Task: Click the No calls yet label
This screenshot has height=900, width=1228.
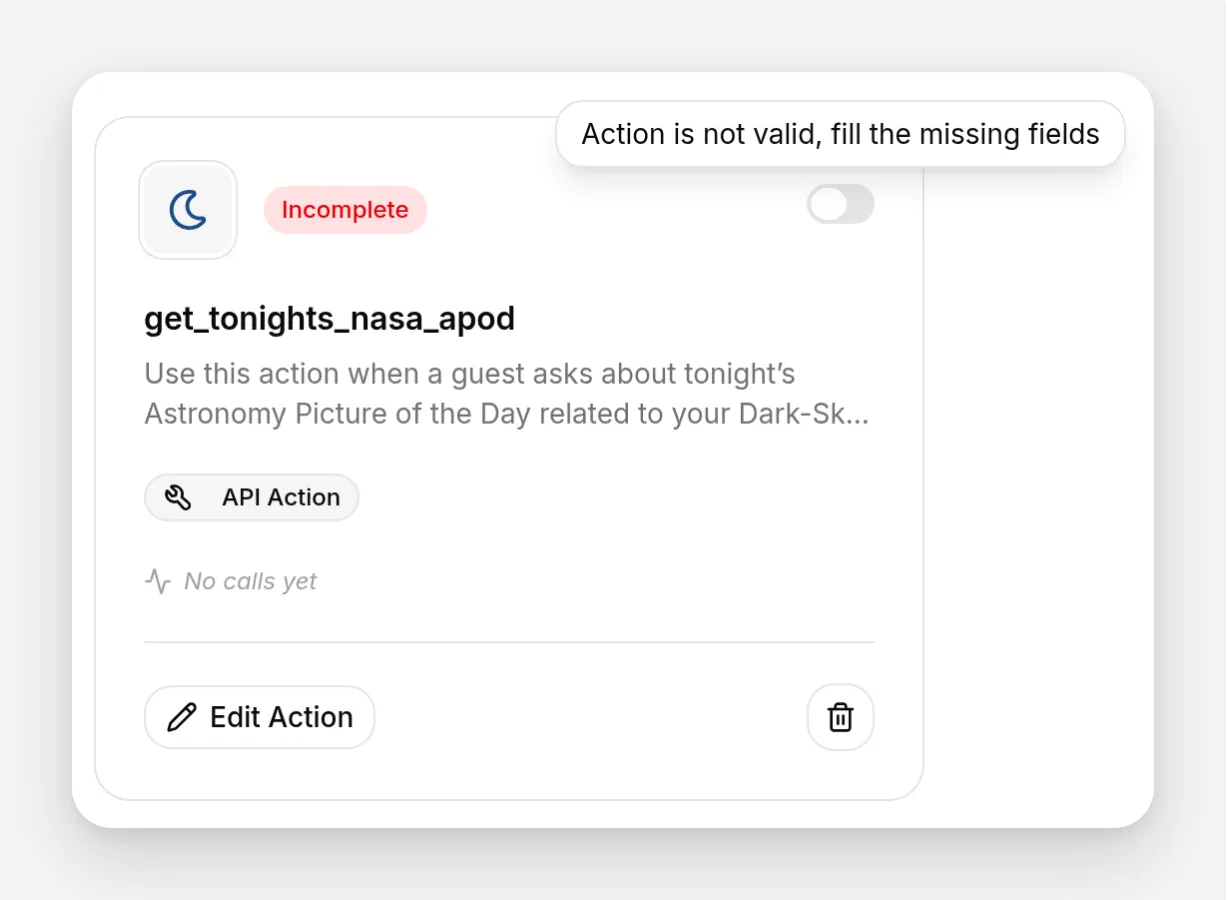Action: [250, 581]
